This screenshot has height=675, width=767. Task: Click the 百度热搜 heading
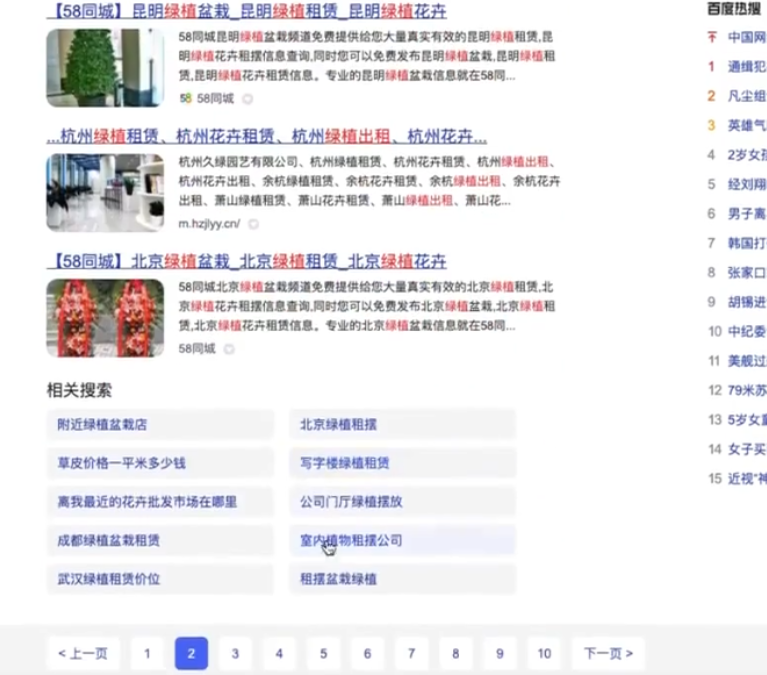tap(734, 8)
